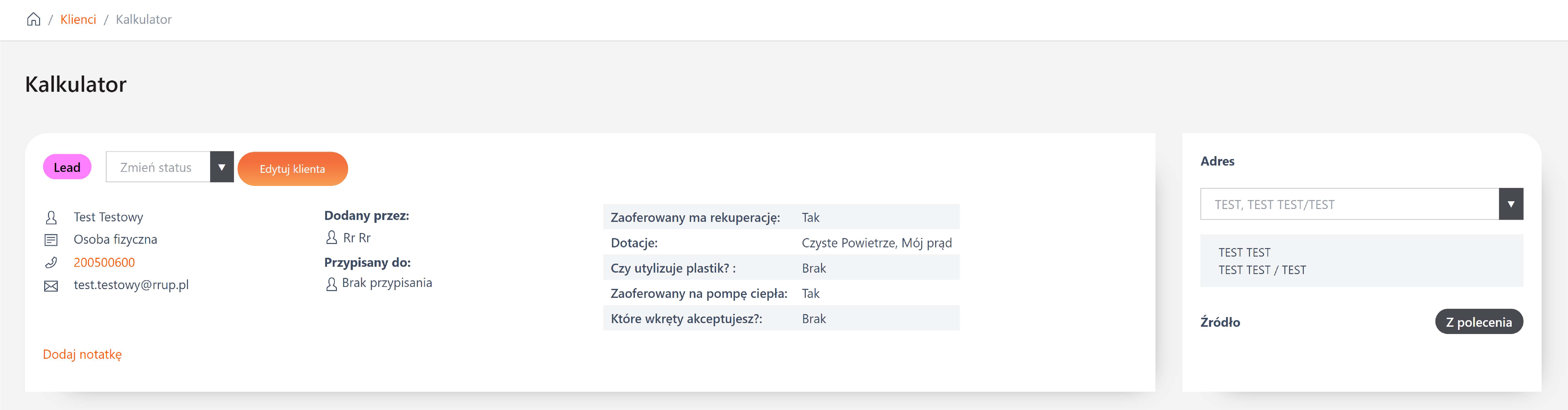Image resolution: width=1568 pixels, height=410 pixels.
Task: Click the home icon in breadcrumb
Action: (x=34, y=19)
